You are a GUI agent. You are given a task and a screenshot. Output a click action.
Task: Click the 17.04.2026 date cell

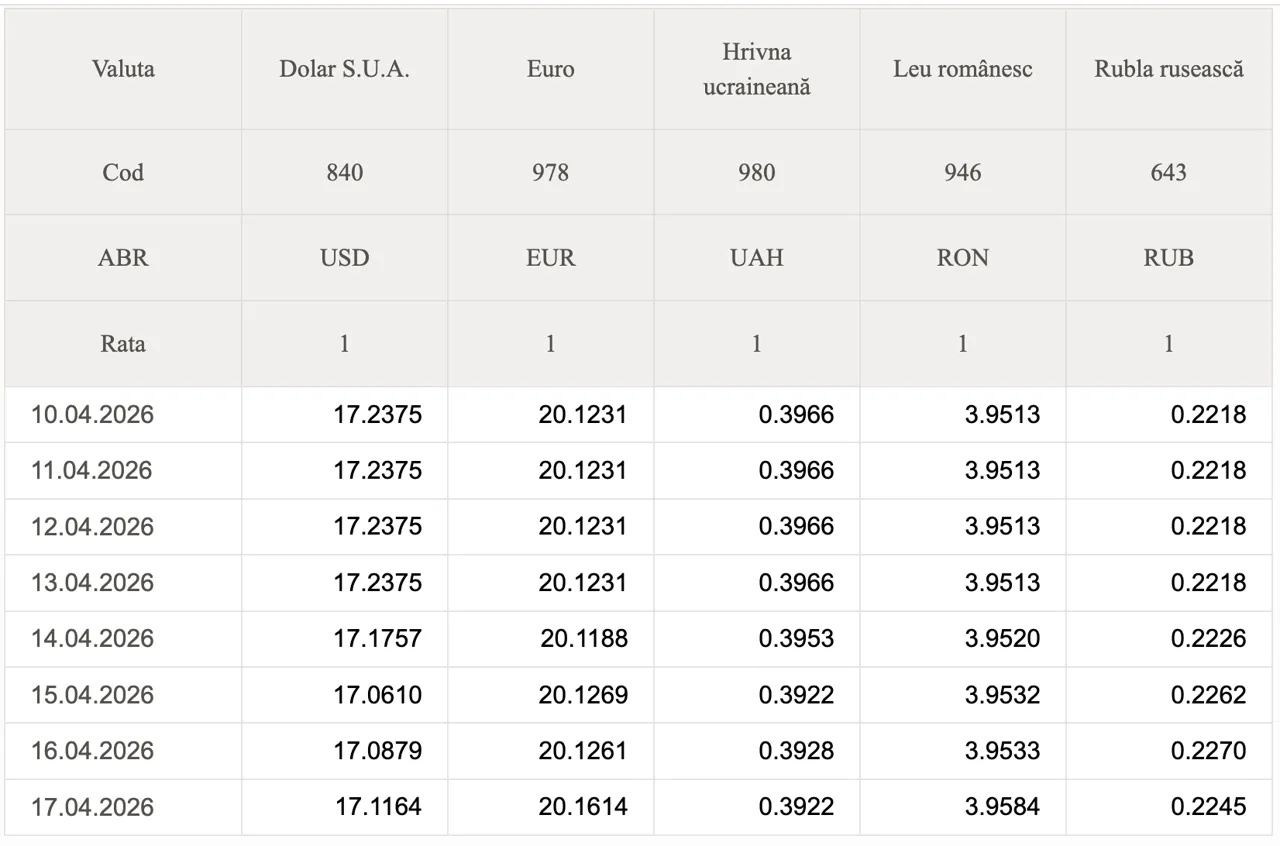92,807
